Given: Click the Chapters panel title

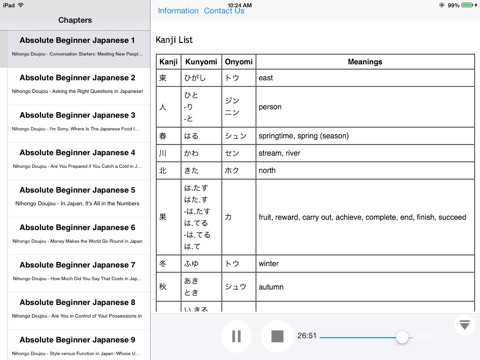Looking at the screenshot, I should (75, 20).
